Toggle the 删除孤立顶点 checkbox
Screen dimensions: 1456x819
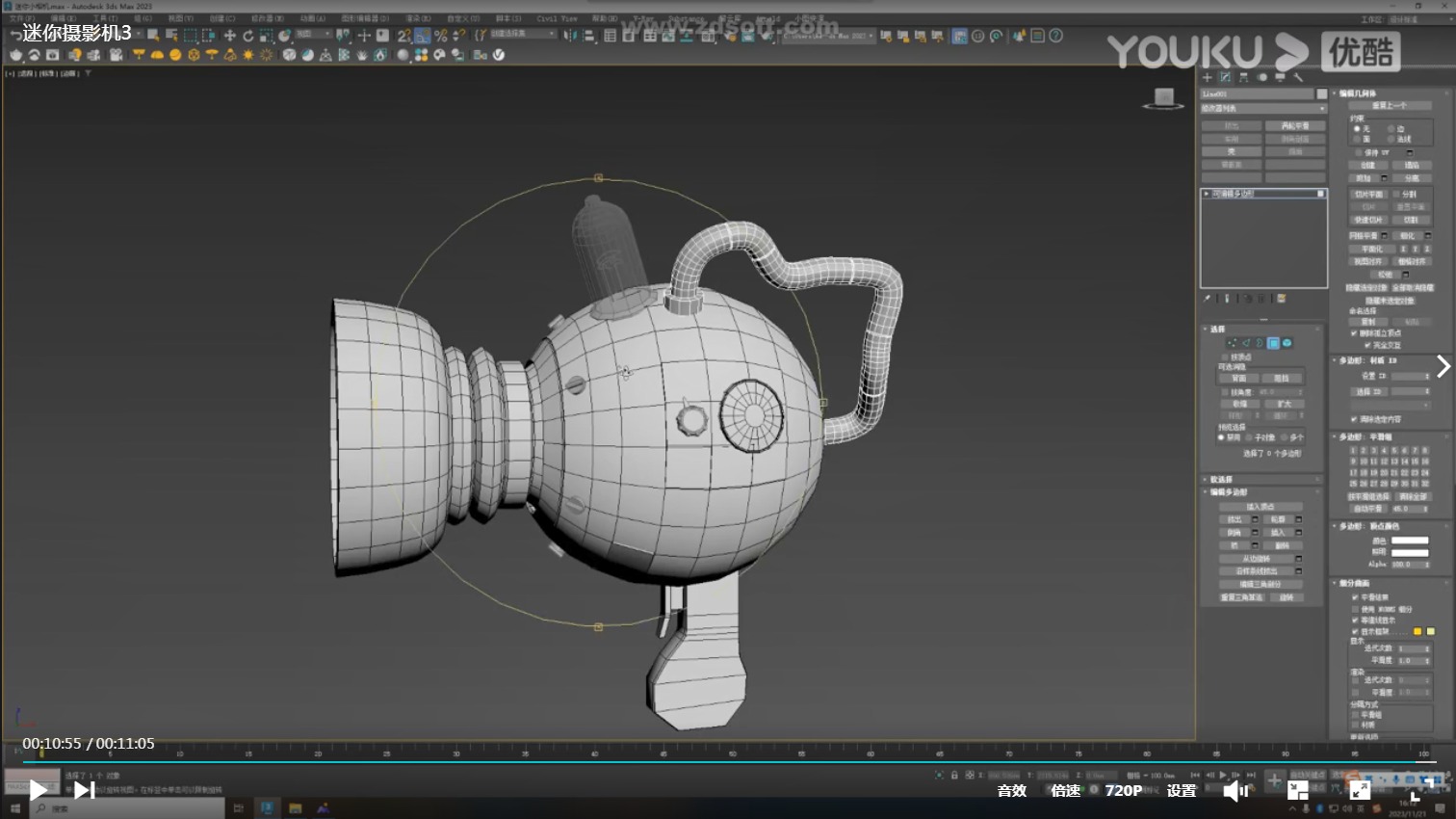1355,333
